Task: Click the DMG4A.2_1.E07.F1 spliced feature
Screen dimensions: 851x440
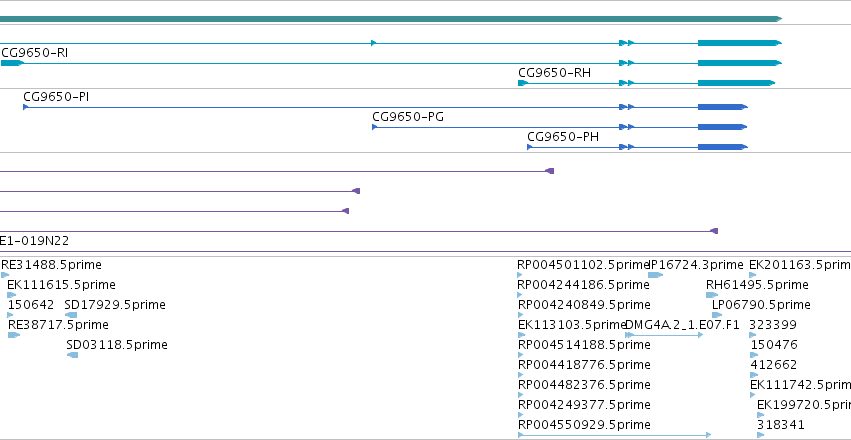Action: (x=664, y=335)
